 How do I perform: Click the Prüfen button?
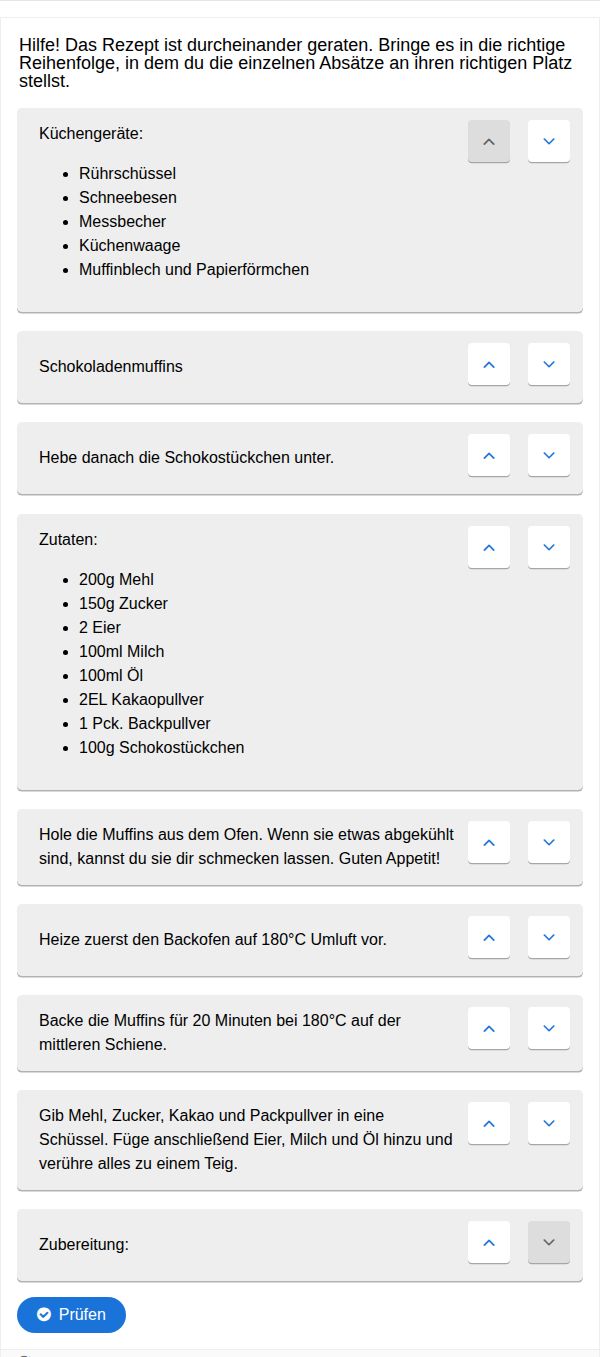[71, 1314]
